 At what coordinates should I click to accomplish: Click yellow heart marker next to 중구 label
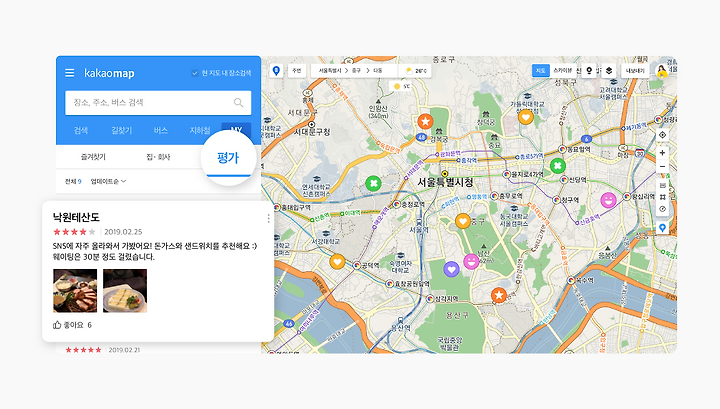coord(463,222)
